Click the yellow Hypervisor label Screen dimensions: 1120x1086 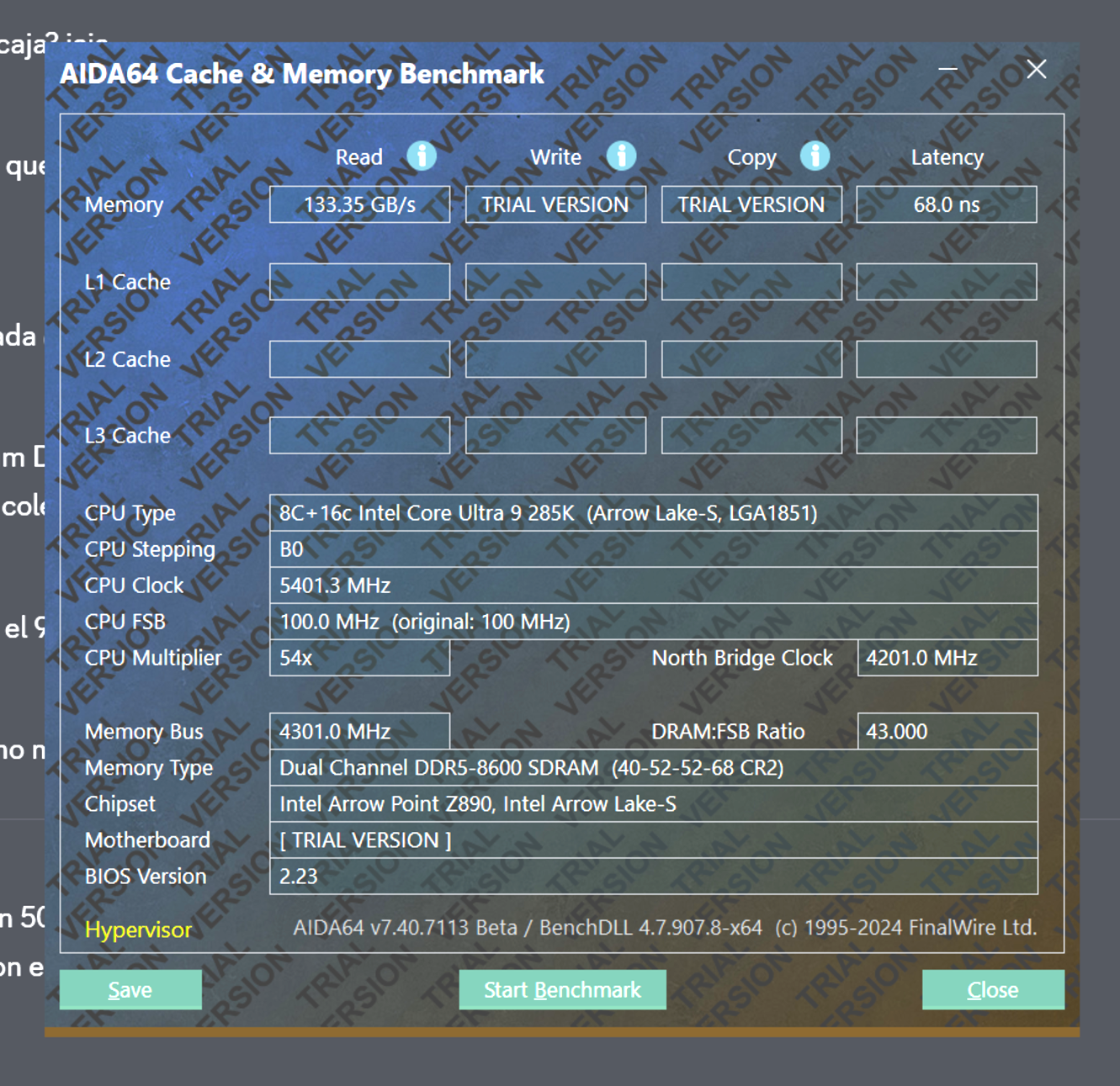(139, 930)
